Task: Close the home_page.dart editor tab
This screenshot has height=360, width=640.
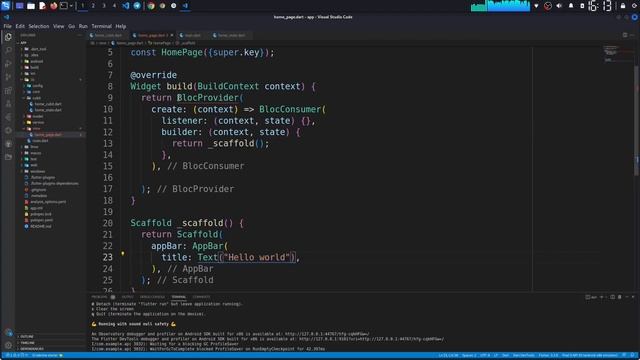Action: tap(172, 36)
